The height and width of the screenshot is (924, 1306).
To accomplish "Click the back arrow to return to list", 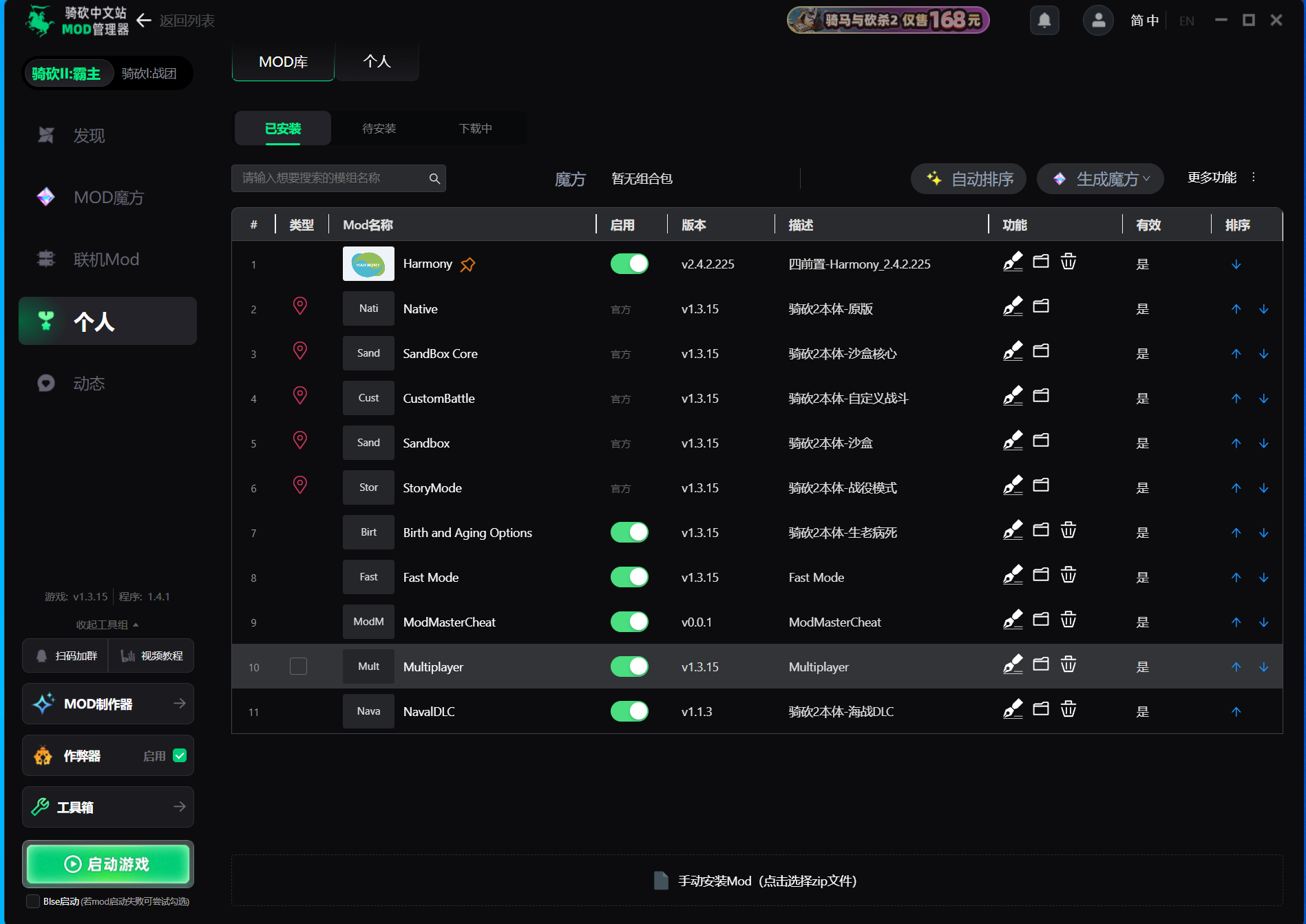I will [144, 21].
